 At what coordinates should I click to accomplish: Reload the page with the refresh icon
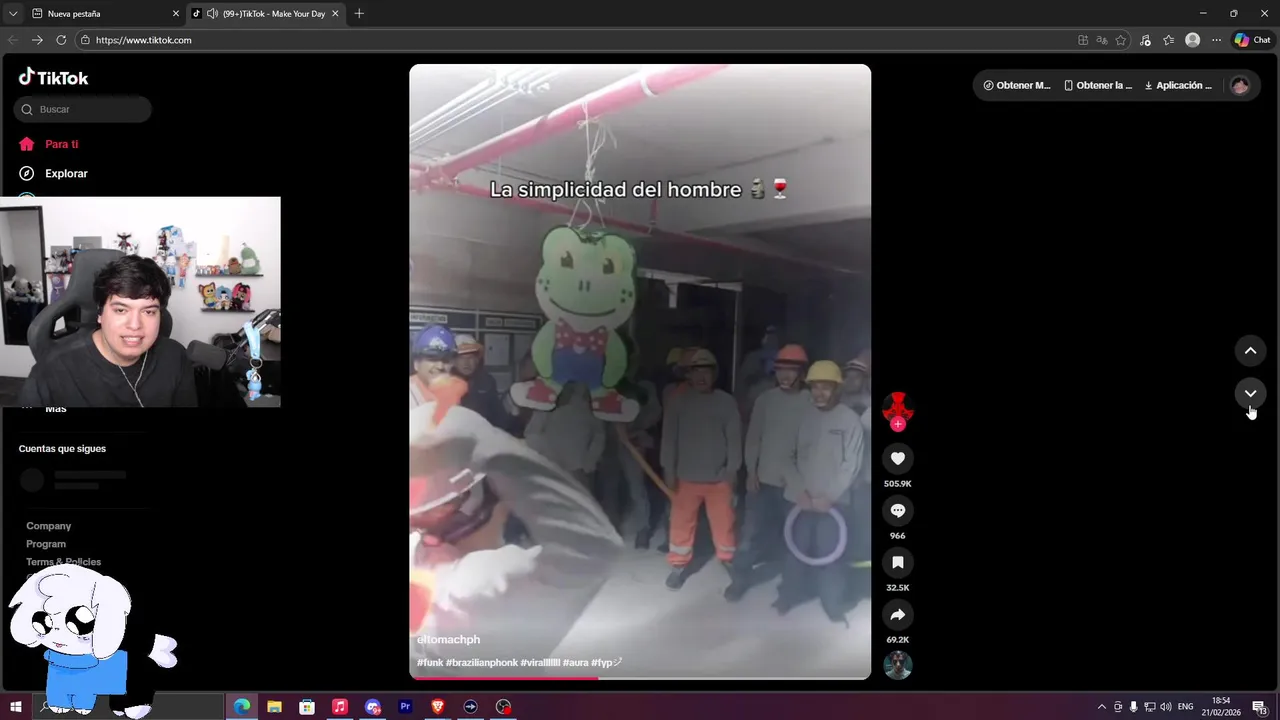click(61, 40)
